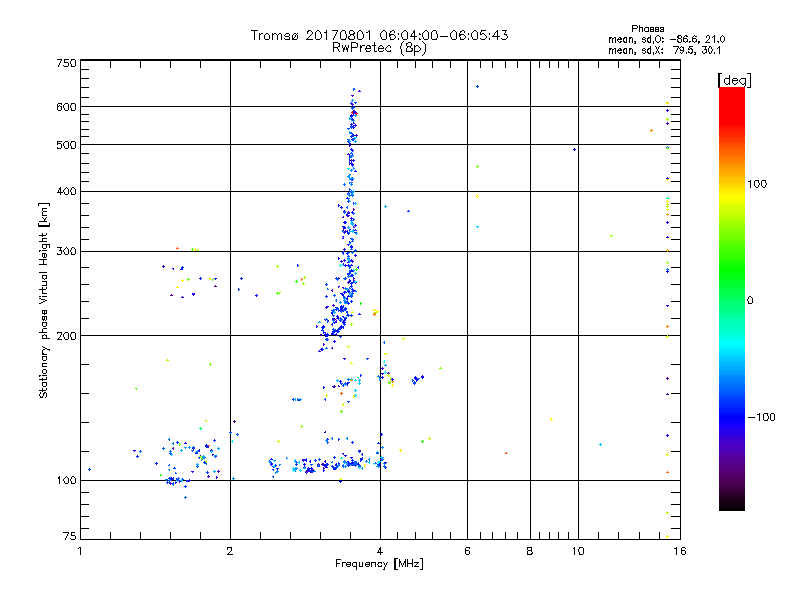Click the y-axis label '400'
Viewport: 800px width, 600px height.
[66, 191]
